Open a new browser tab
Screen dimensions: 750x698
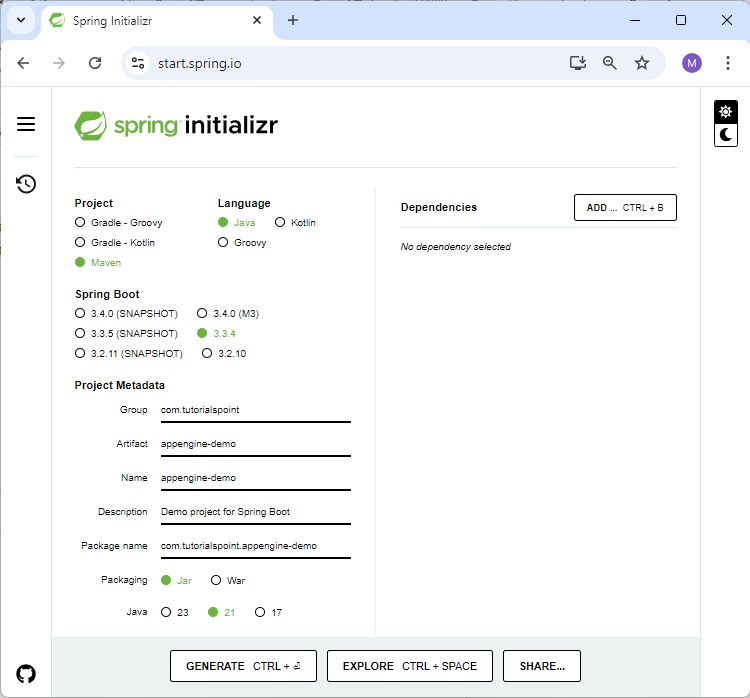point(293,20)
